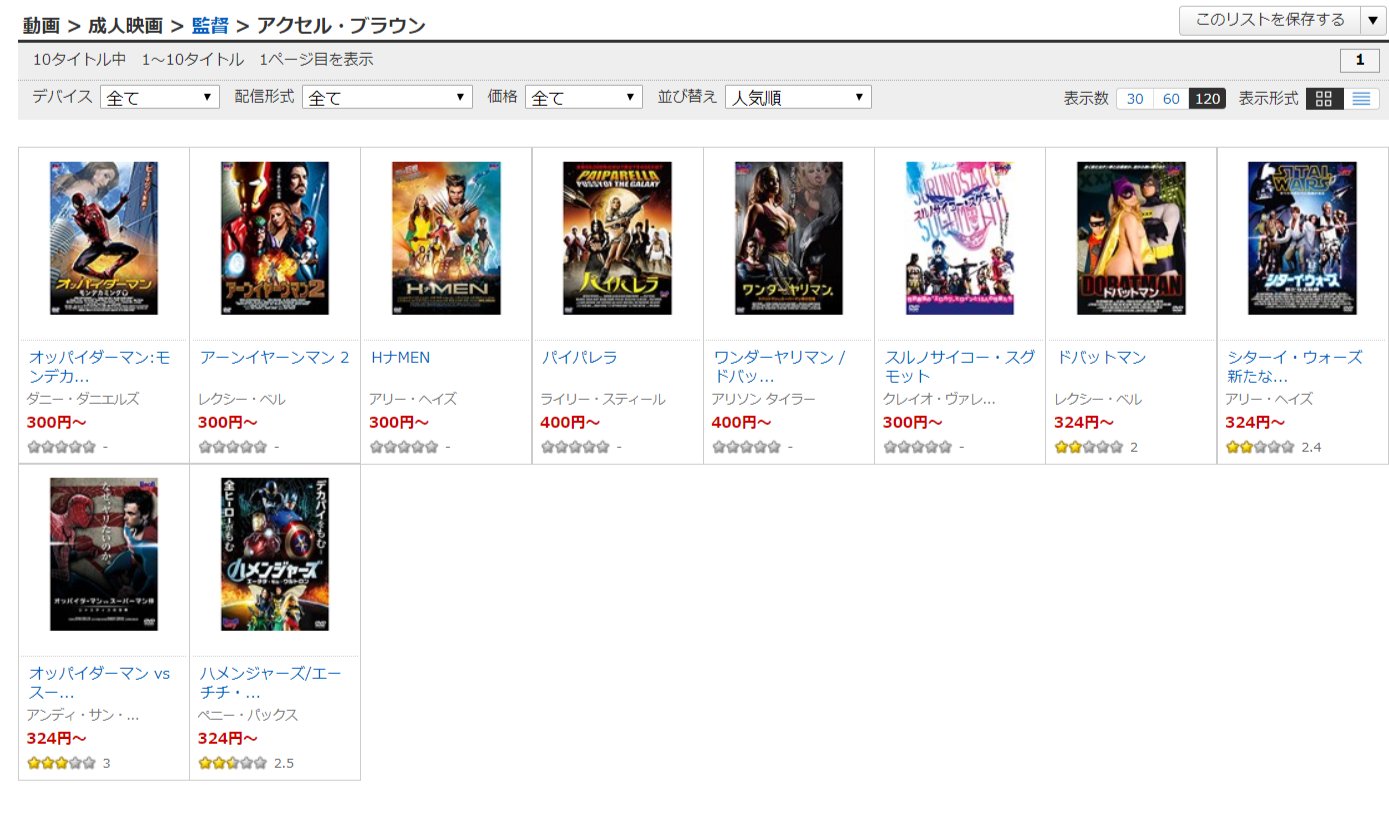Click empty star rating of アーンイヤーンマン 2
Viewport: 1389px width, 814px height.
point(232,447)
